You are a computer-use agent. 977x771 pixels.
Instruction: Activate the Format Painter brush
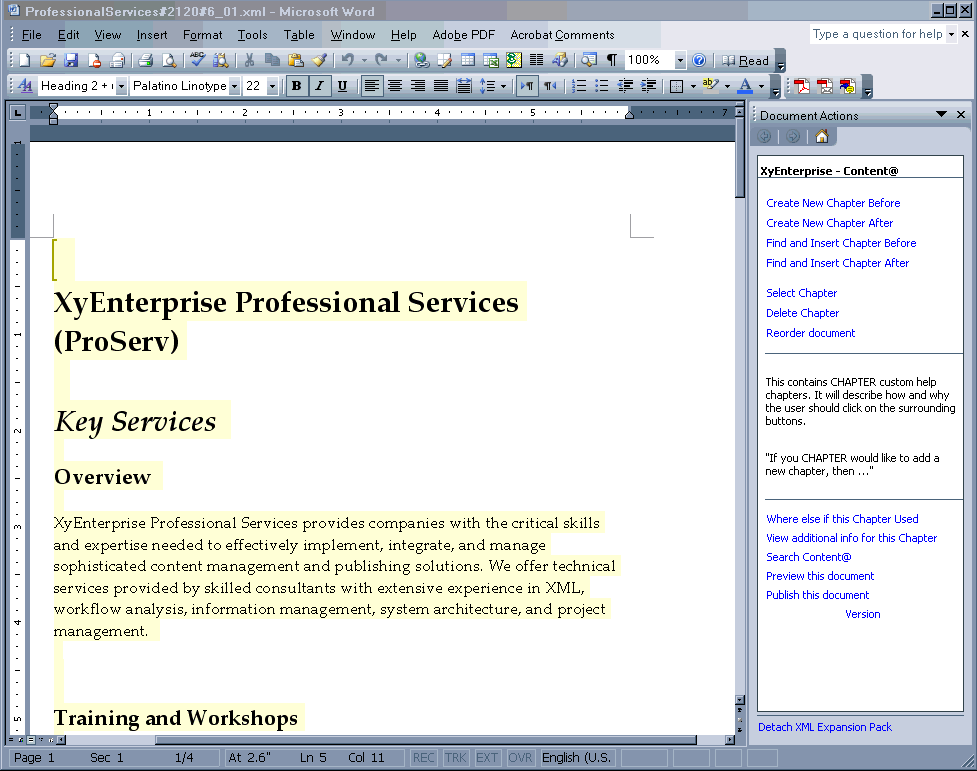coord(319,60)
